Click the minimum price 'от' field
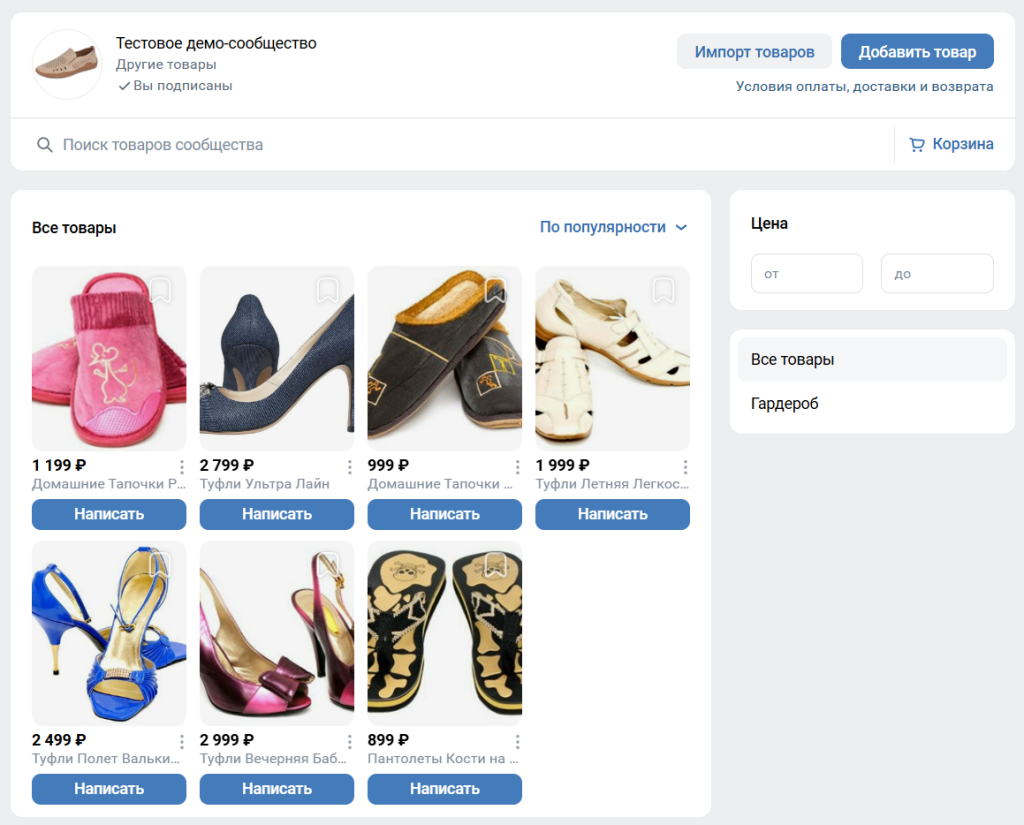The image size is (1024, 825). 806,274
